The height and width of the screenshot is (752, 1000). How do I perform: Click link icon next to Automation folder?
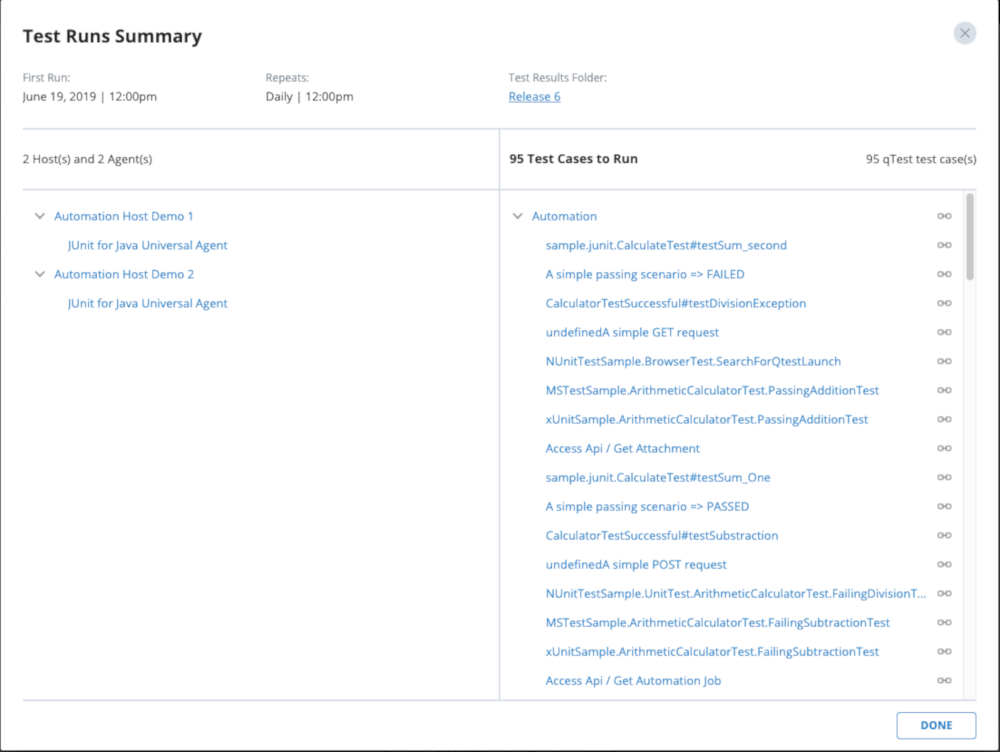[x=943, y=216]
